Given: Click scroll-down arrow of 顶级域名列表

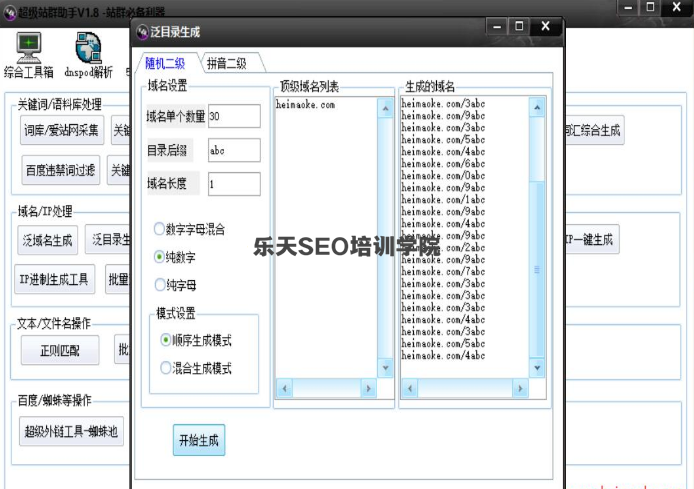Looking at the screenshot, I should coord(385,368).
